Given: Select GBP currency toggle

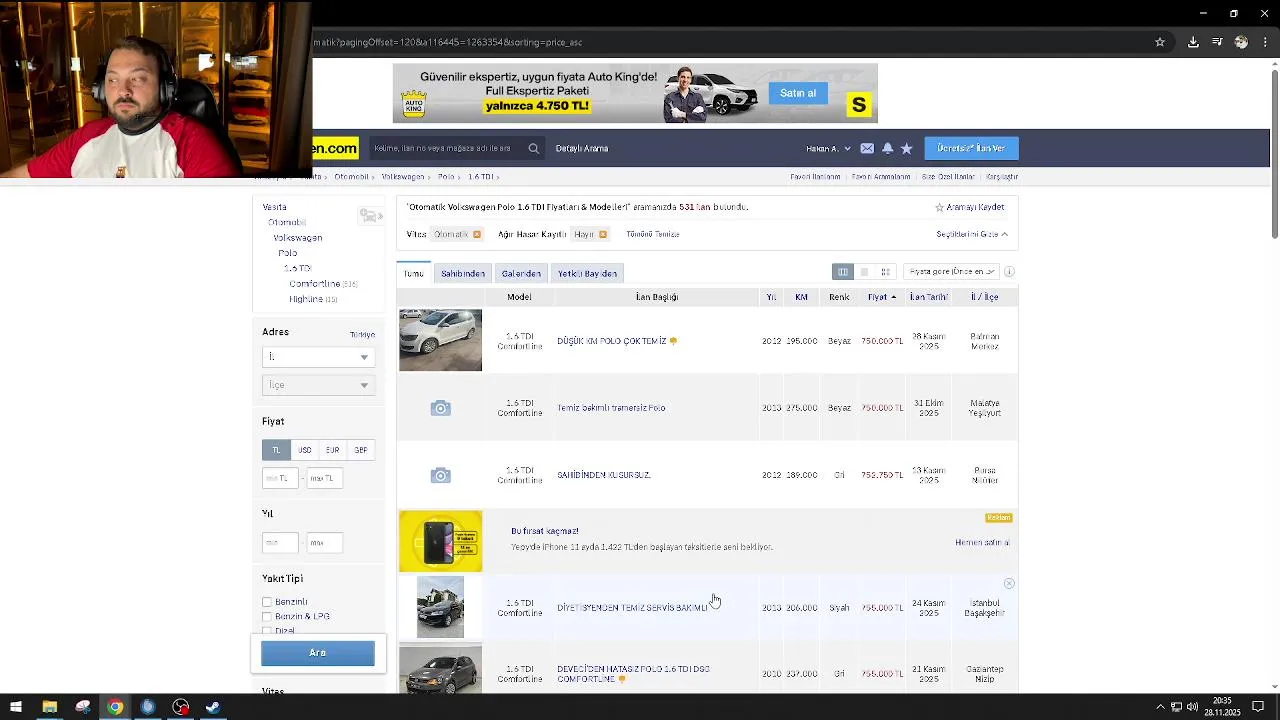Looking at the screenshot, I should 360,450.
